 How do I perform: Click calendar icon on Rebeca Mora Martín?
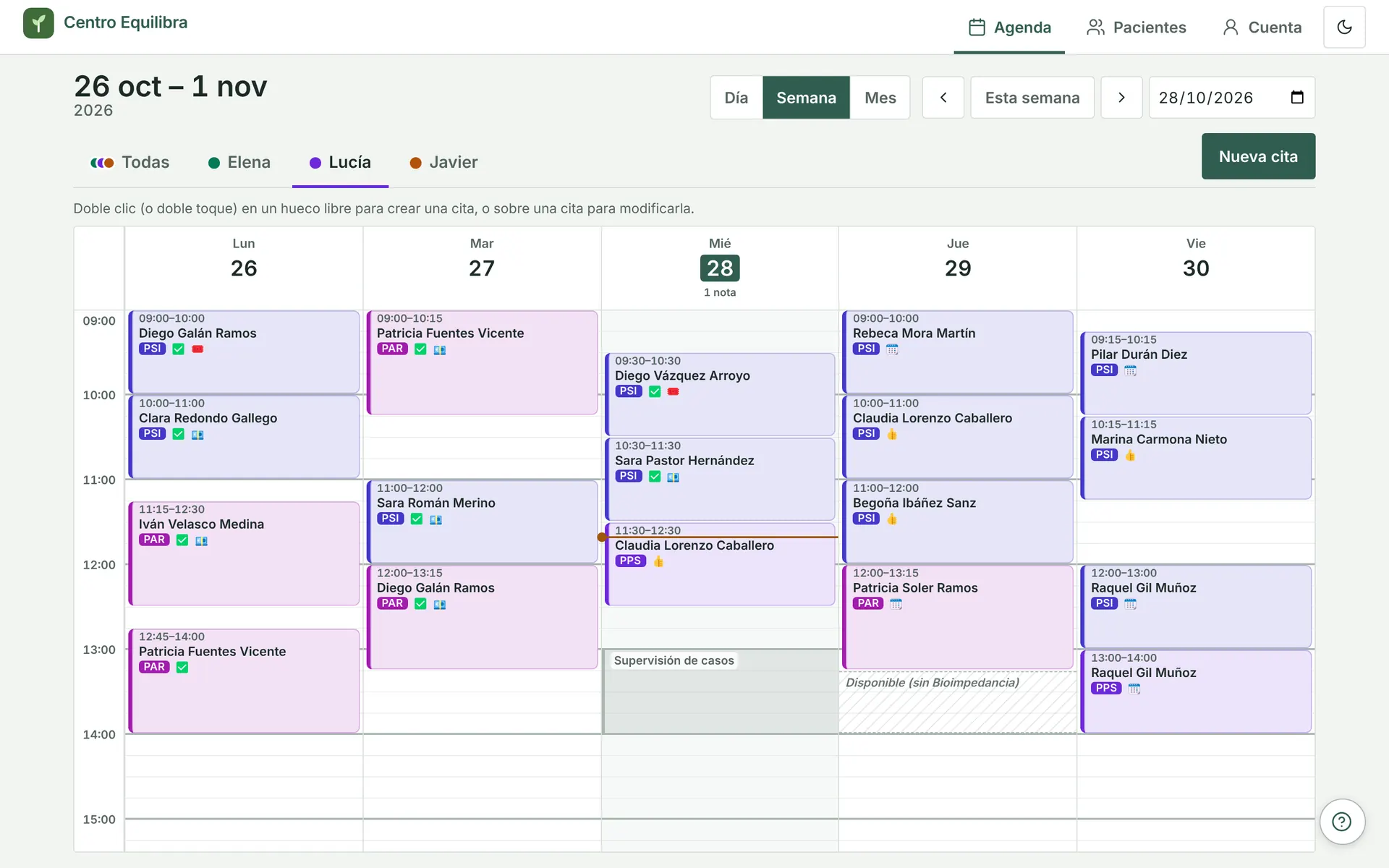(892, 349)
